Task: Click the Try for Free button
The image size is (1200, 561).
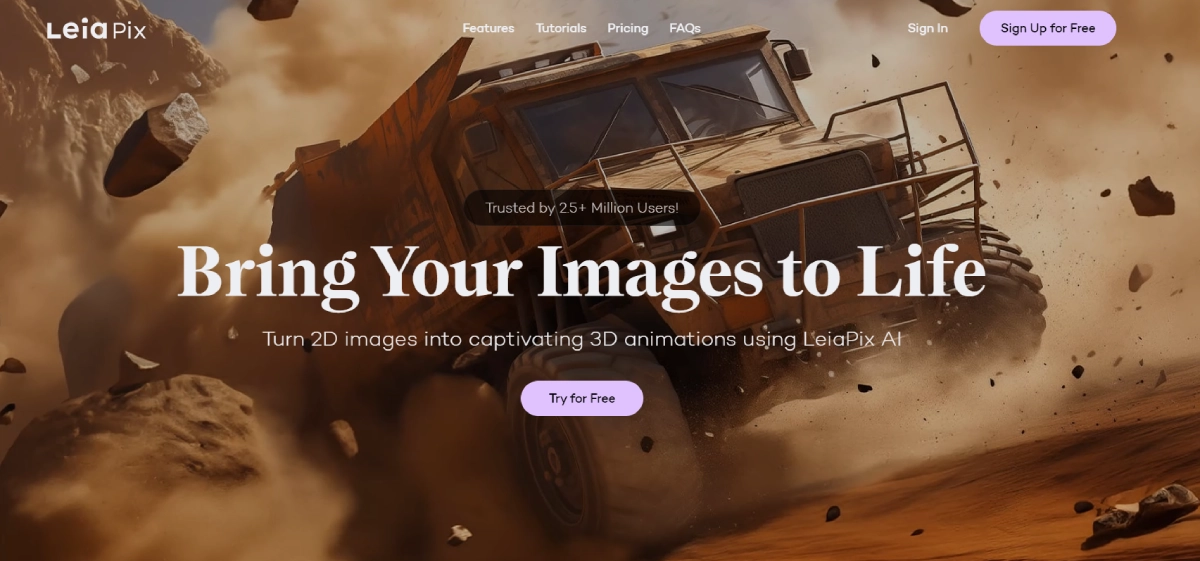Action: (581, 398)
